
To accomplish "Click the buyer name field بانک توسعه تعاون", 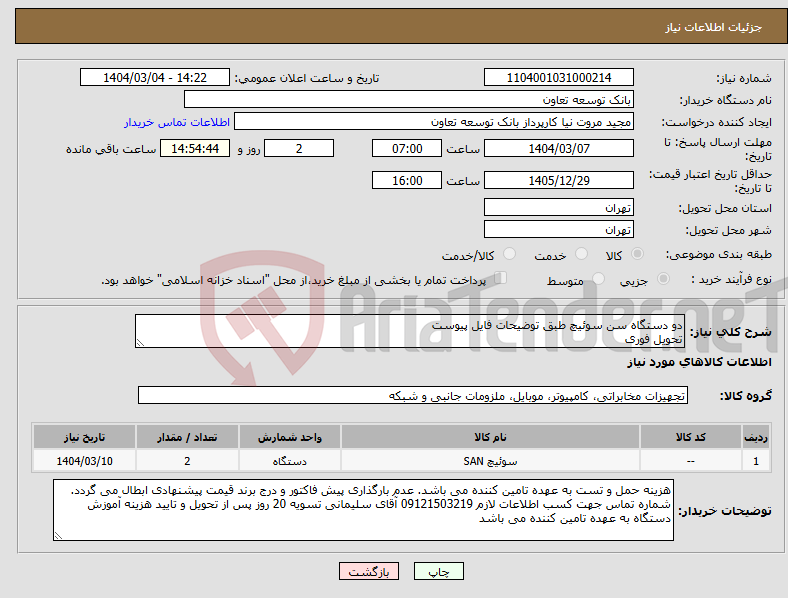I will coord(409,99).
